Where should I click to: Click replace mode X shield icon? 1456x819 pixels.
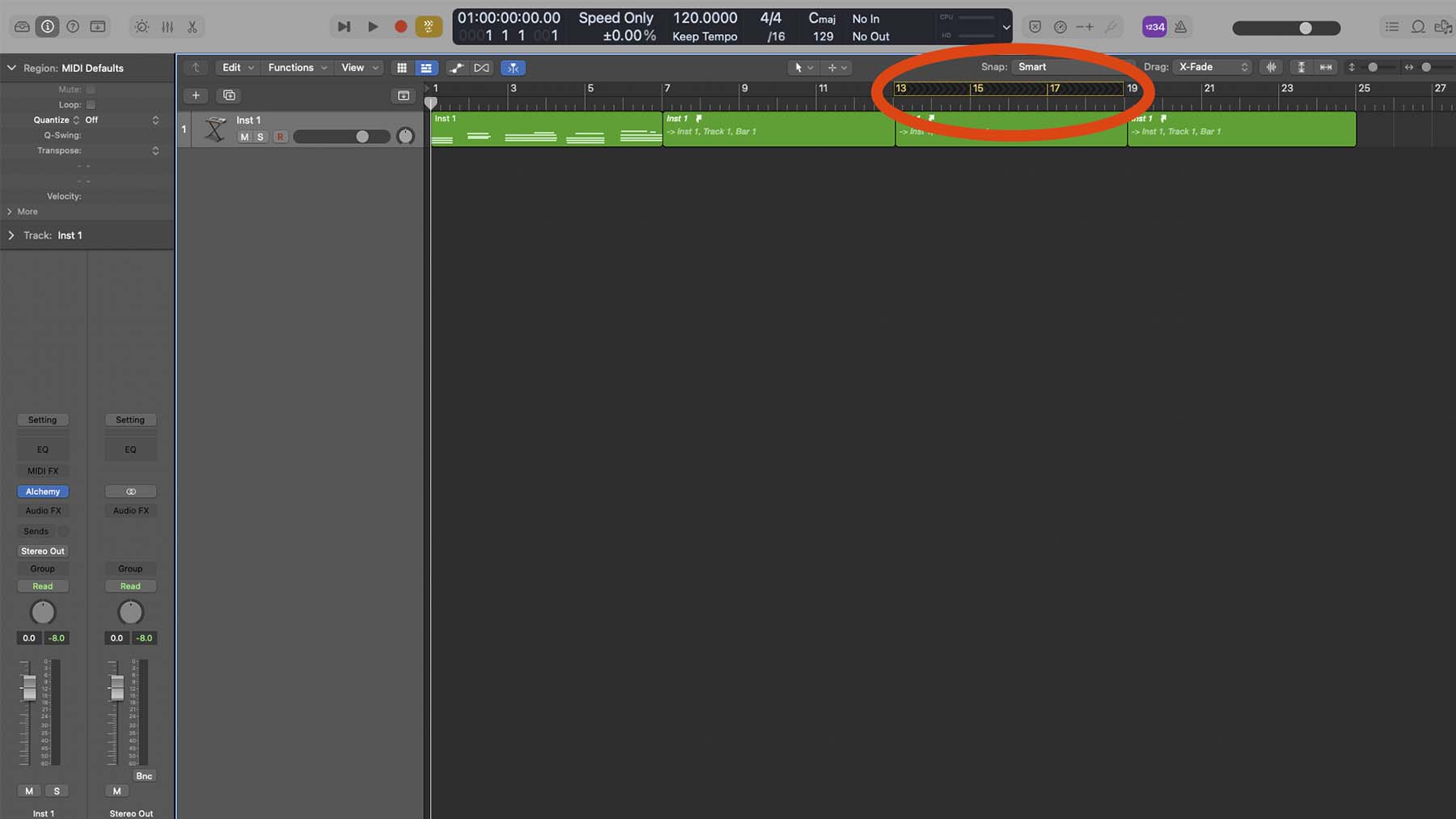[x=1035, y=27]
